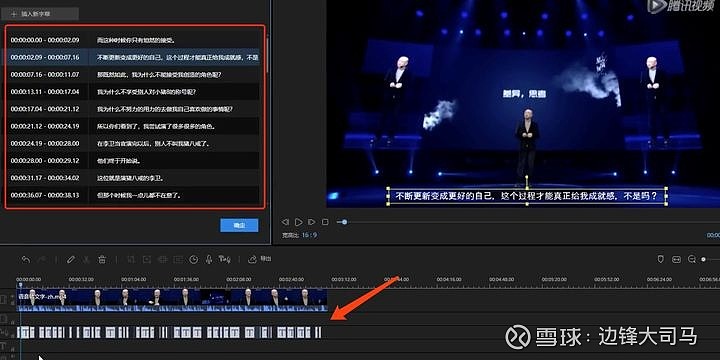This screenshot has width=720, height=360.
Task: Click the Freeze frame icon before the clock
Action: tap(178, 259)
